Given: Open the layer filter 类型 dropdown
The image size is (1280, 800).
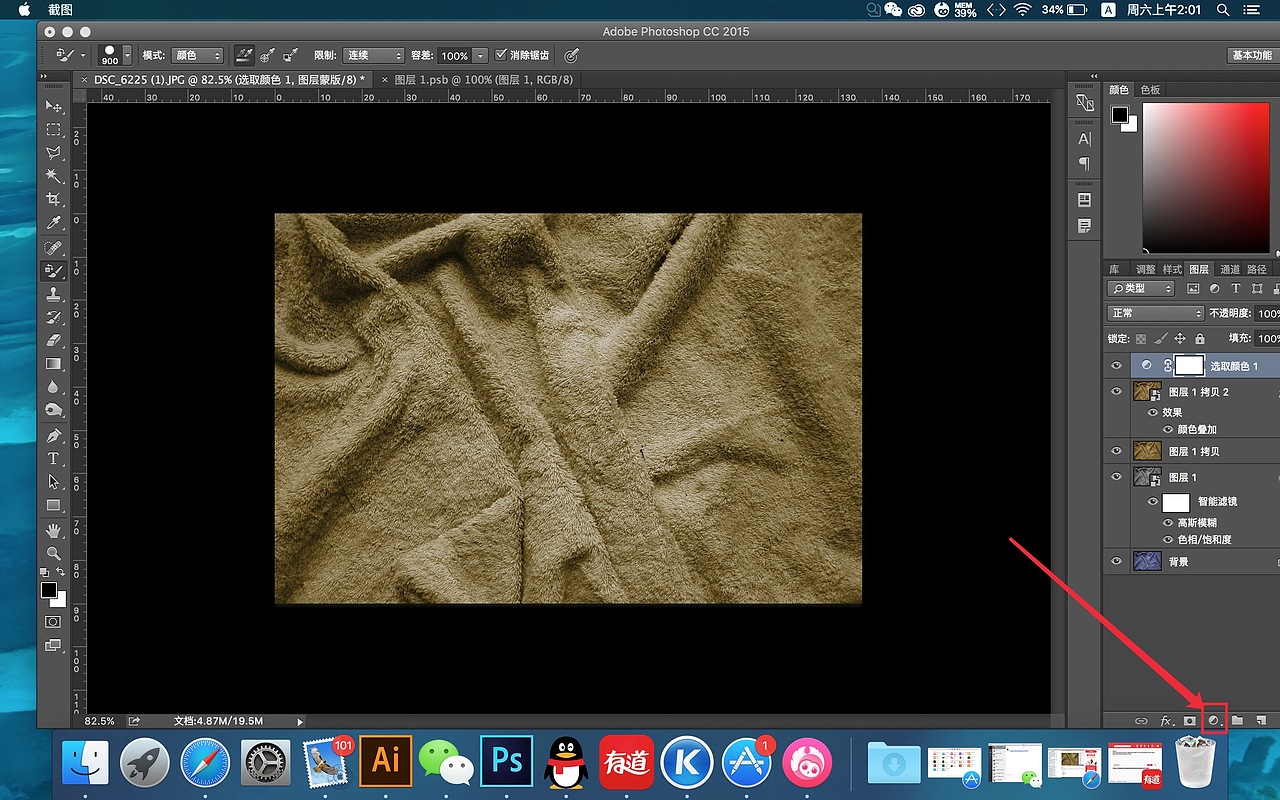Looking at the screenshot, I should click(x=1141, y=288).
